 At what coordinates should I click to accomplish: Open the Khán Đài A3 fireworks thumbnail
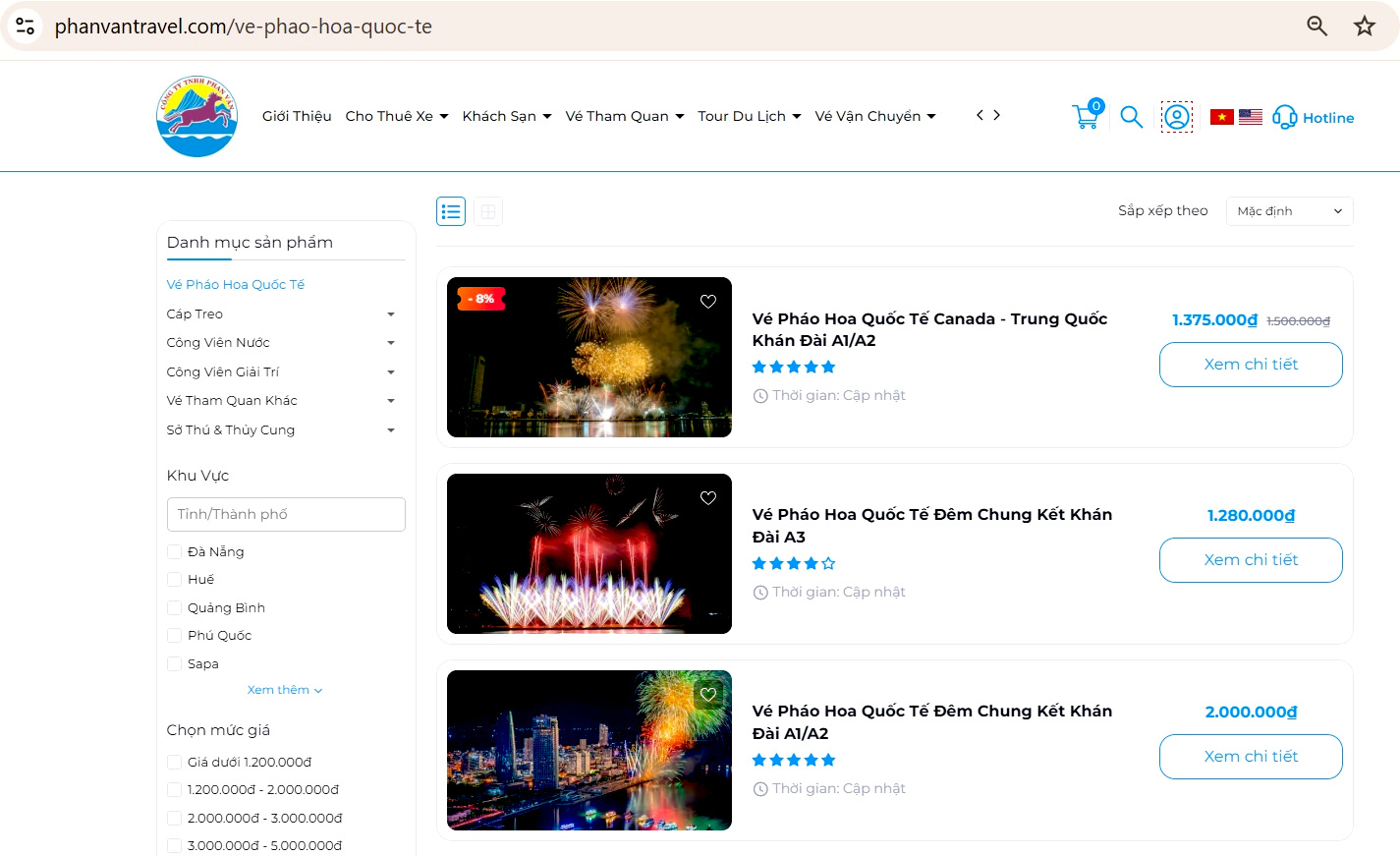tap(589, 553)
